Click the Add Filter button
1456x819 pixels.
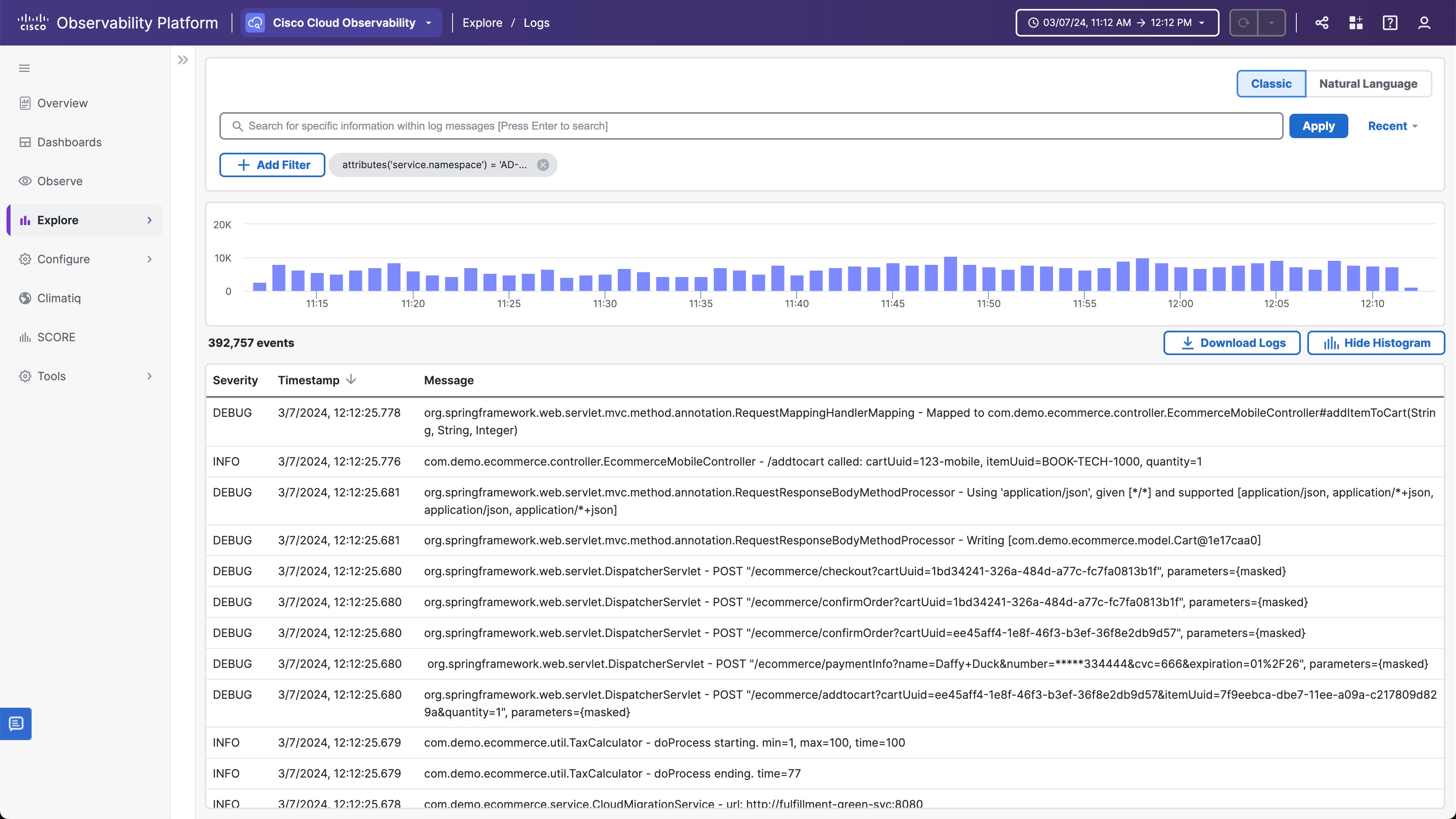point(272,165)
